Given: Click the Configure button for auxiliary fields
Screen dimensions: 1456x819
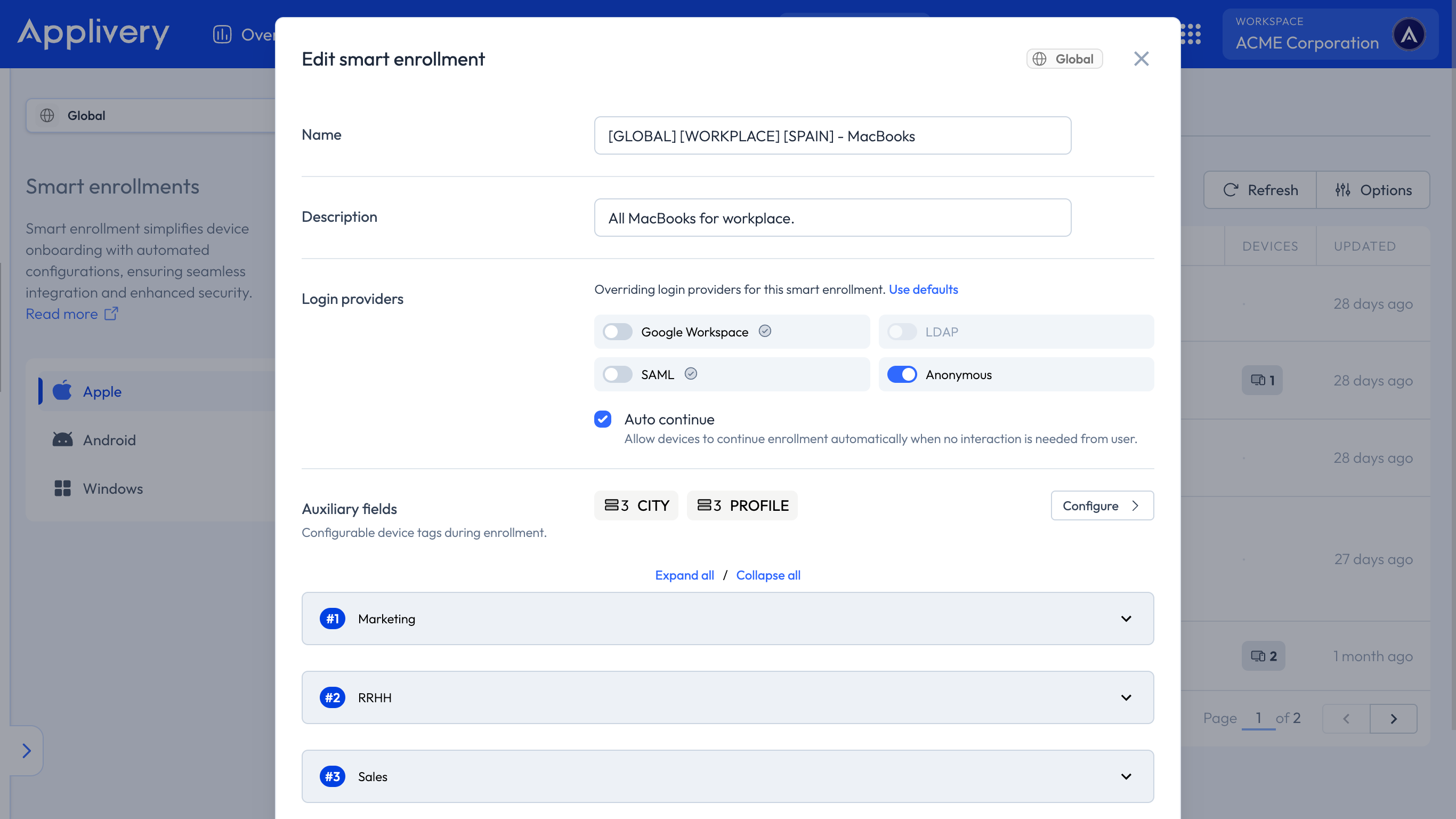Looking at the screenshot, I should [x=1102, y=505].
